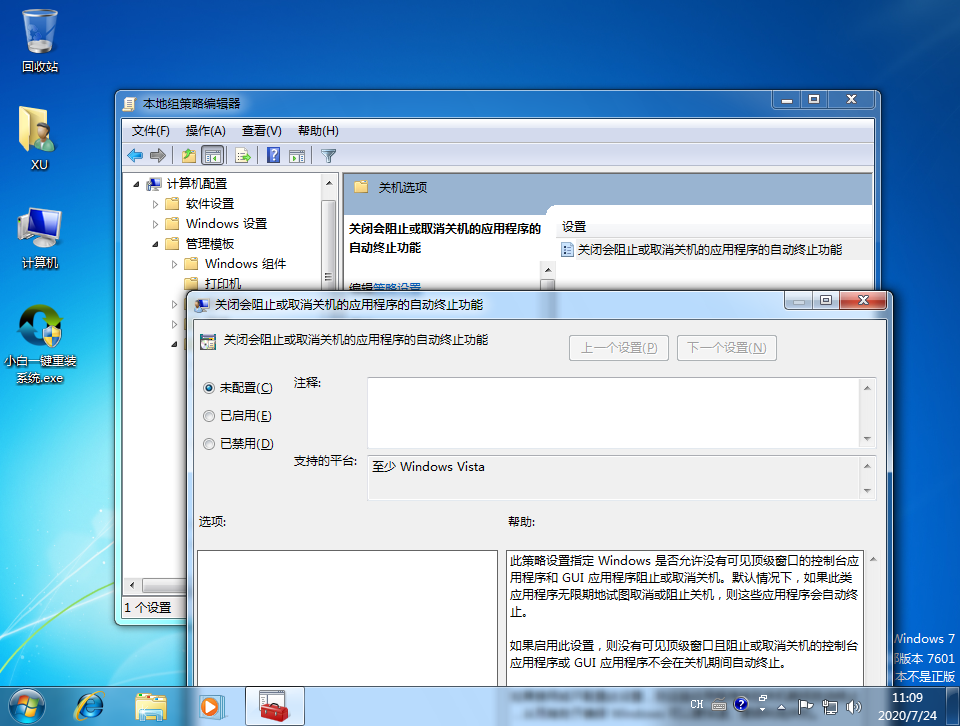This screenshot has height=726, width=960.
Task: Click the Back arrow in the policy editor toolbar
Action: pos(135,155)
